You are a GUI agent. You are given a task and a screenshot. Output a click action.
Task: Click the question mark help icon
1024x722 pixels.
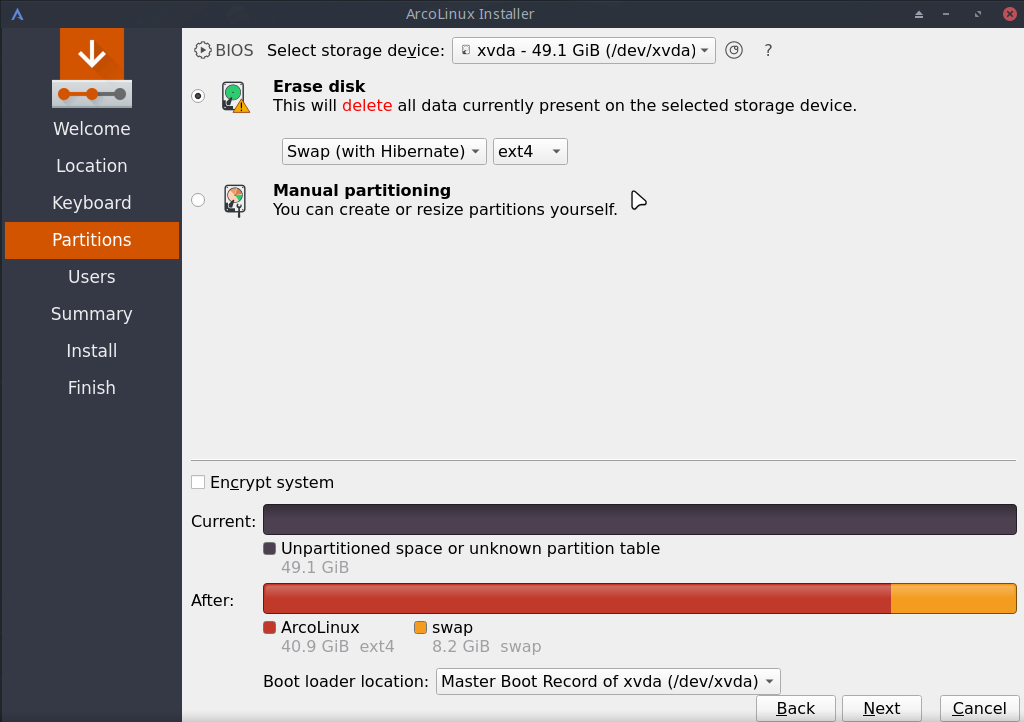(x=768, y=50)
